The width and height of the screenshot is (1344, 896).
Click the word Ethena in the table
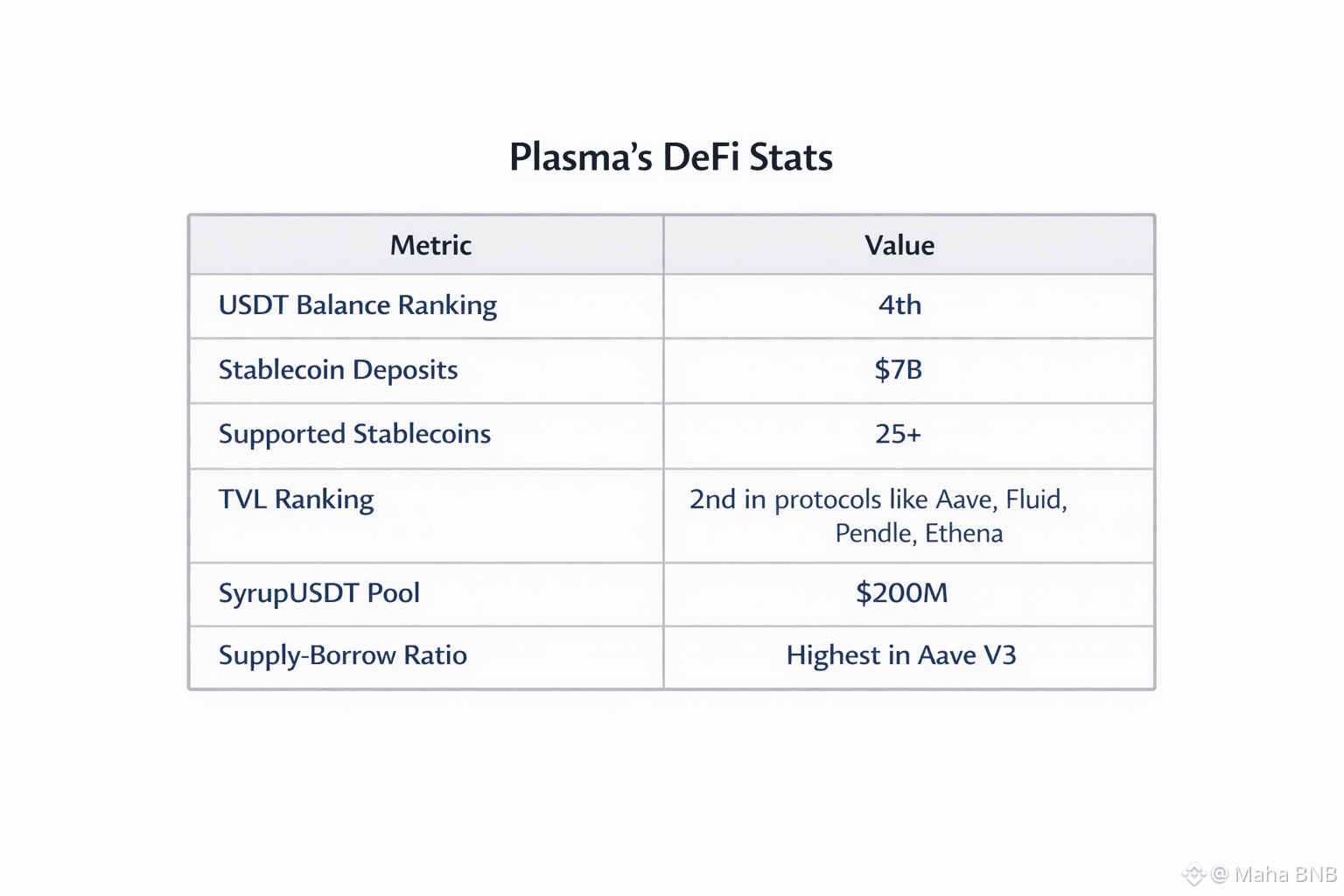(x=963, y=534)
